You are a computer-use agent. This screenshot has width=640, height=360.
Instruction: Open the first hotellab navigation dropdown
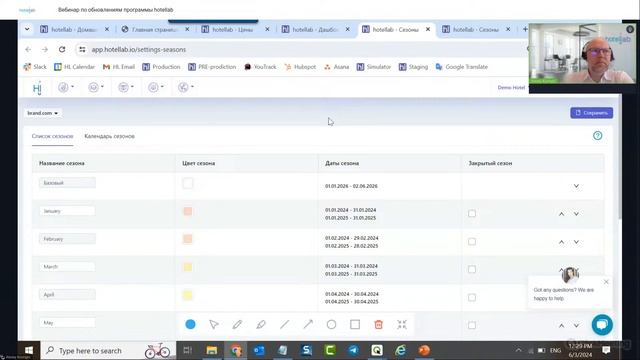coord(66,87)
